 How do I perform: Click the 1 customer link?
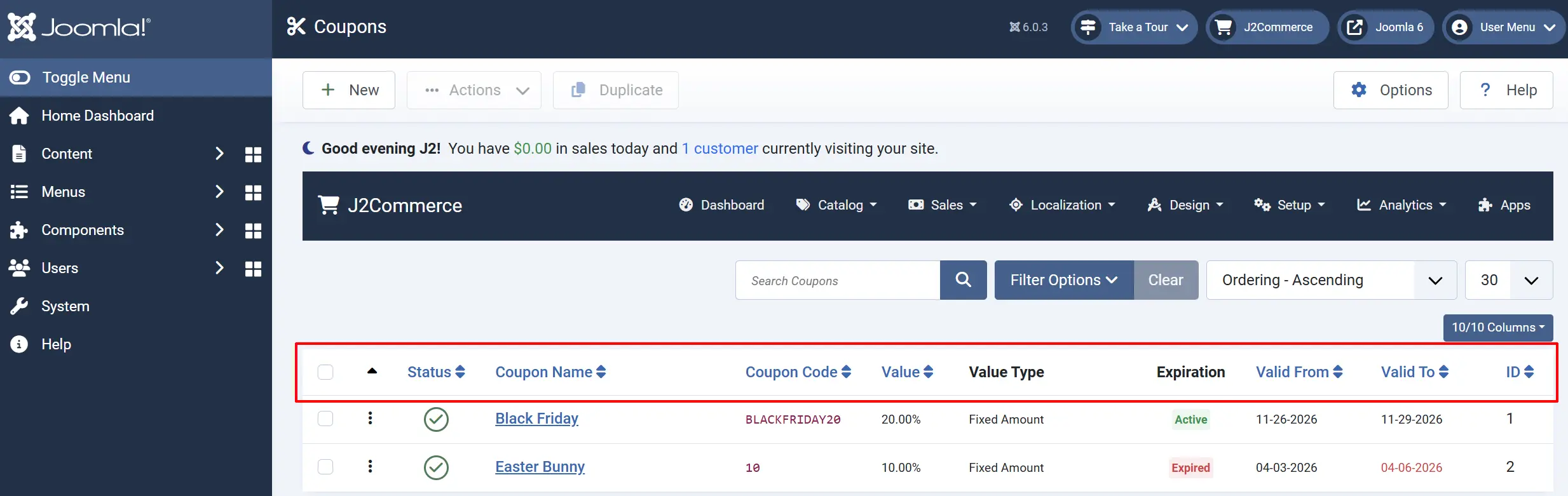[x=719, y=149]
